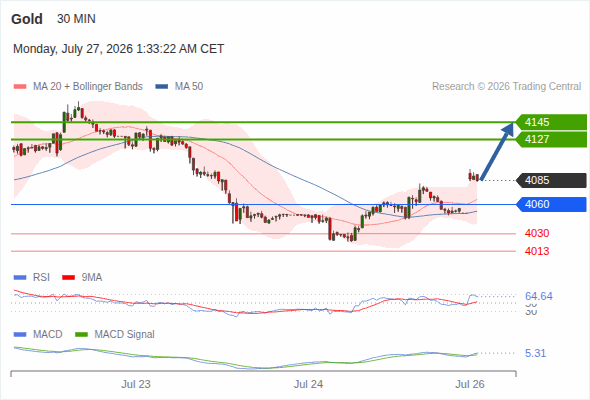Screen dimensions: 590x400
Task: Click the MACD value 5.31
Action: pyautogui.click(x=535, y=353)
